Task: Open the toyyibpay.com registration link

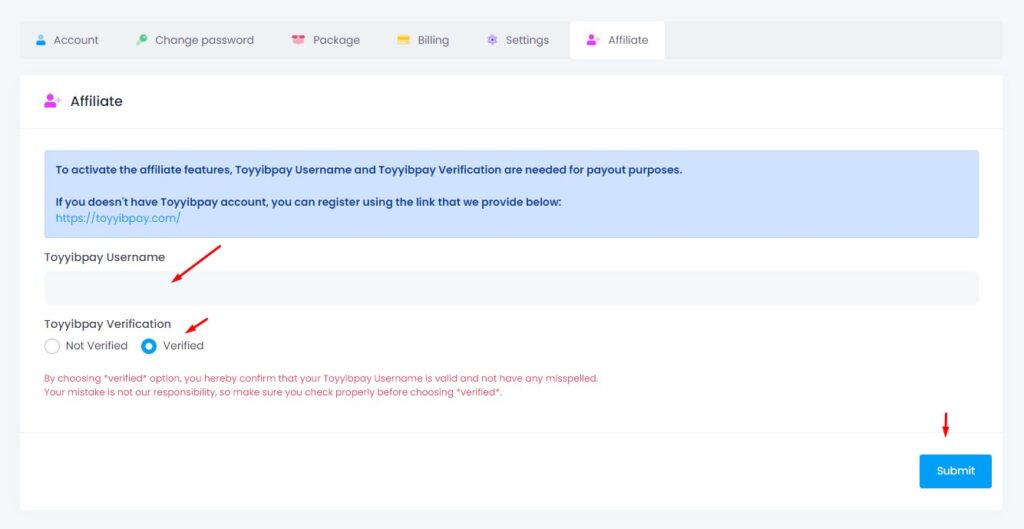Action: tap(118, 218)
